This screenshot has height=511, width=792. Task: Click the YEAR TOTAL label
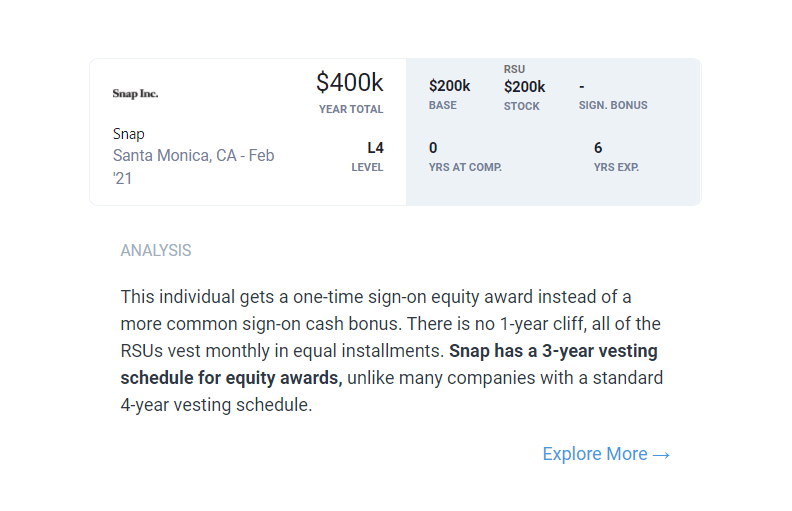coord(351,109)
